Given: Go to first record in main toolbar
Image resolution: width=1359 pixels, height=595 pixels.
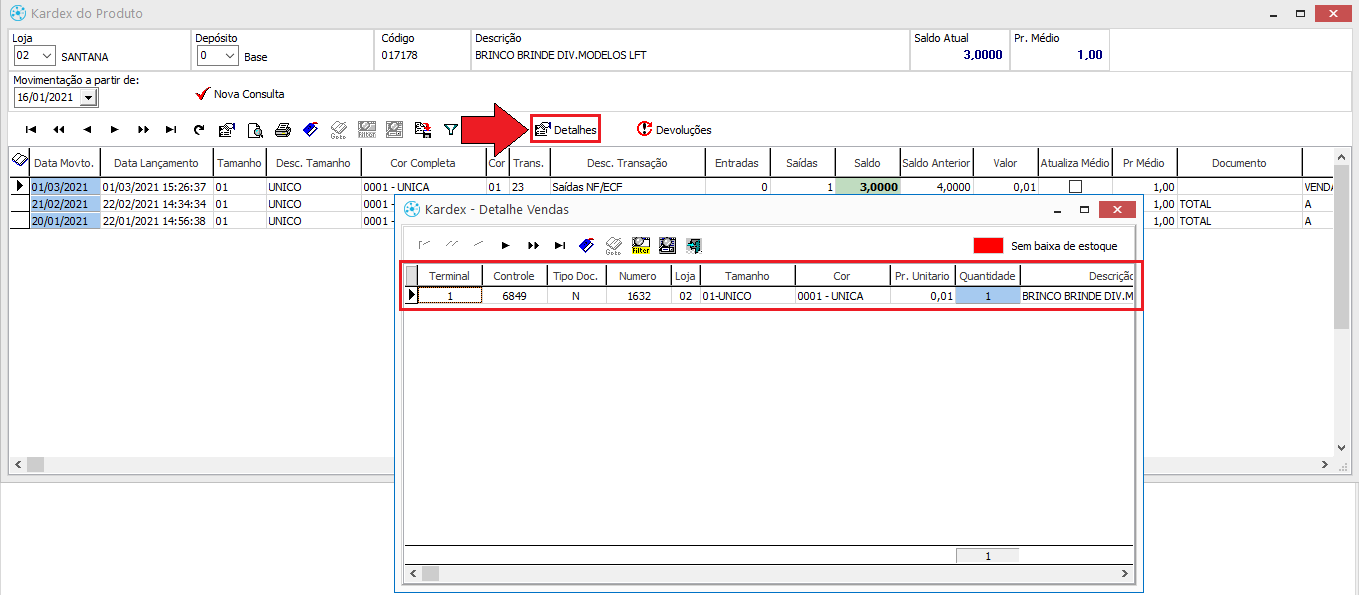Looking at the screenshot, I should [x=31, y=130].
